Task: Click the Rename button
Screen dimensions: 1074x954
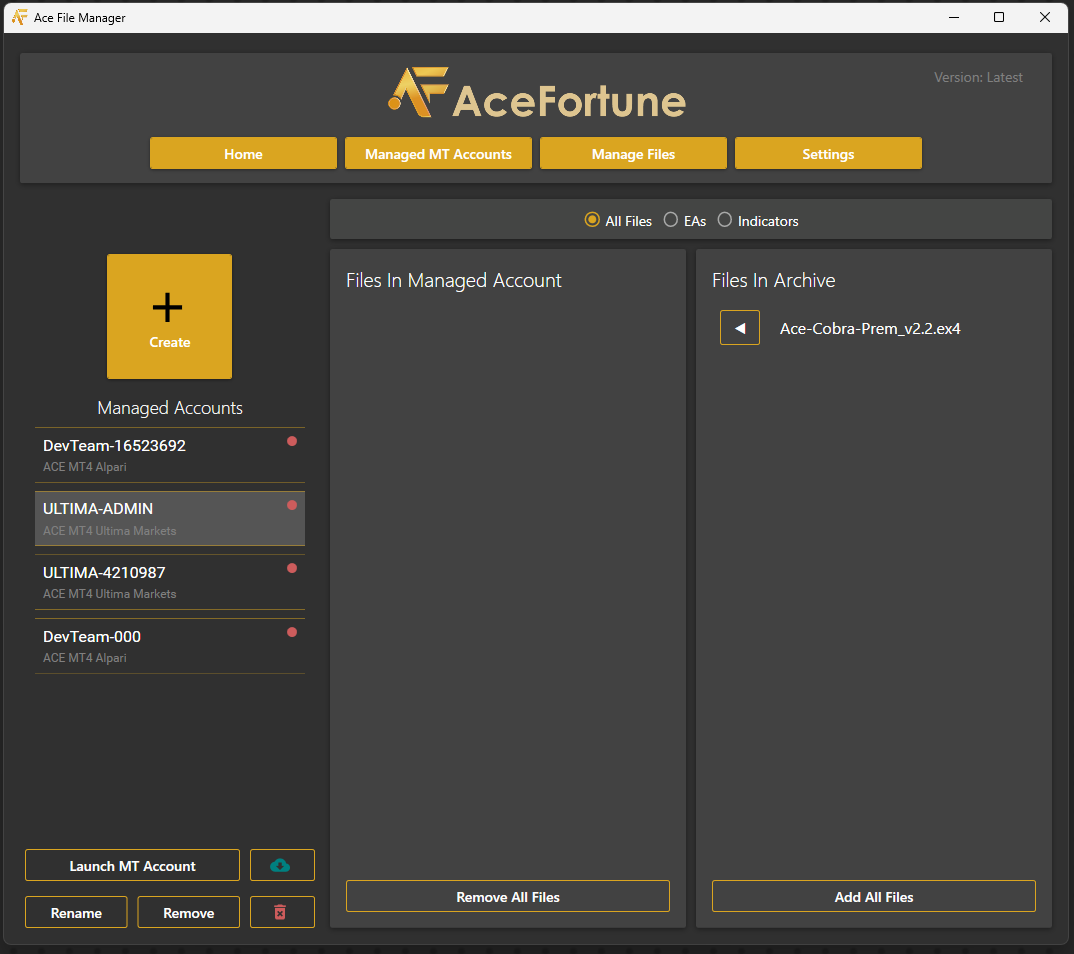Action: [76, 912]
